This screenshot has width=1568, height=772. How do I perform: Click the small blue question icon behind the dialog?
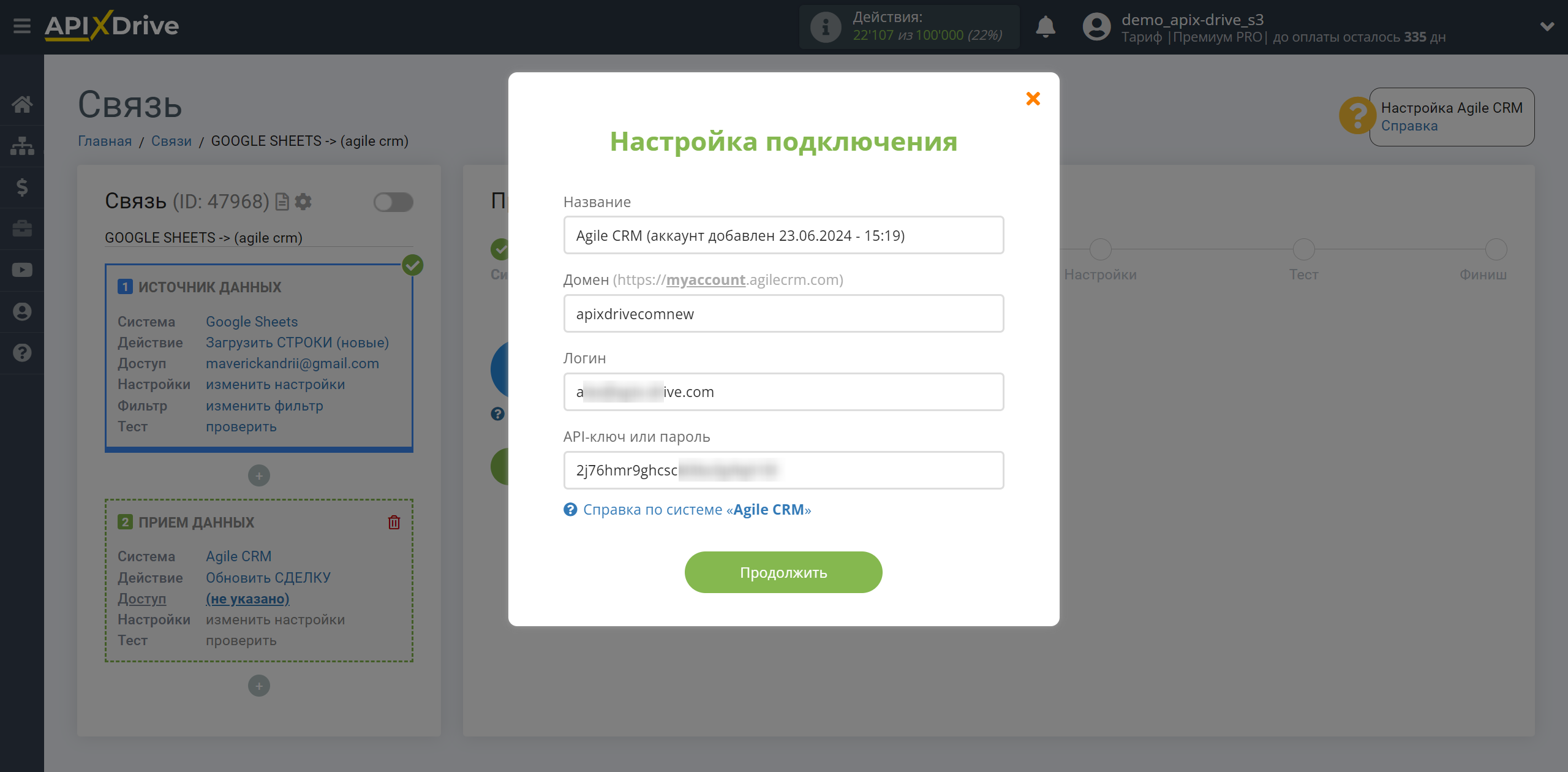pyautogui.click(x=497, y=414)
